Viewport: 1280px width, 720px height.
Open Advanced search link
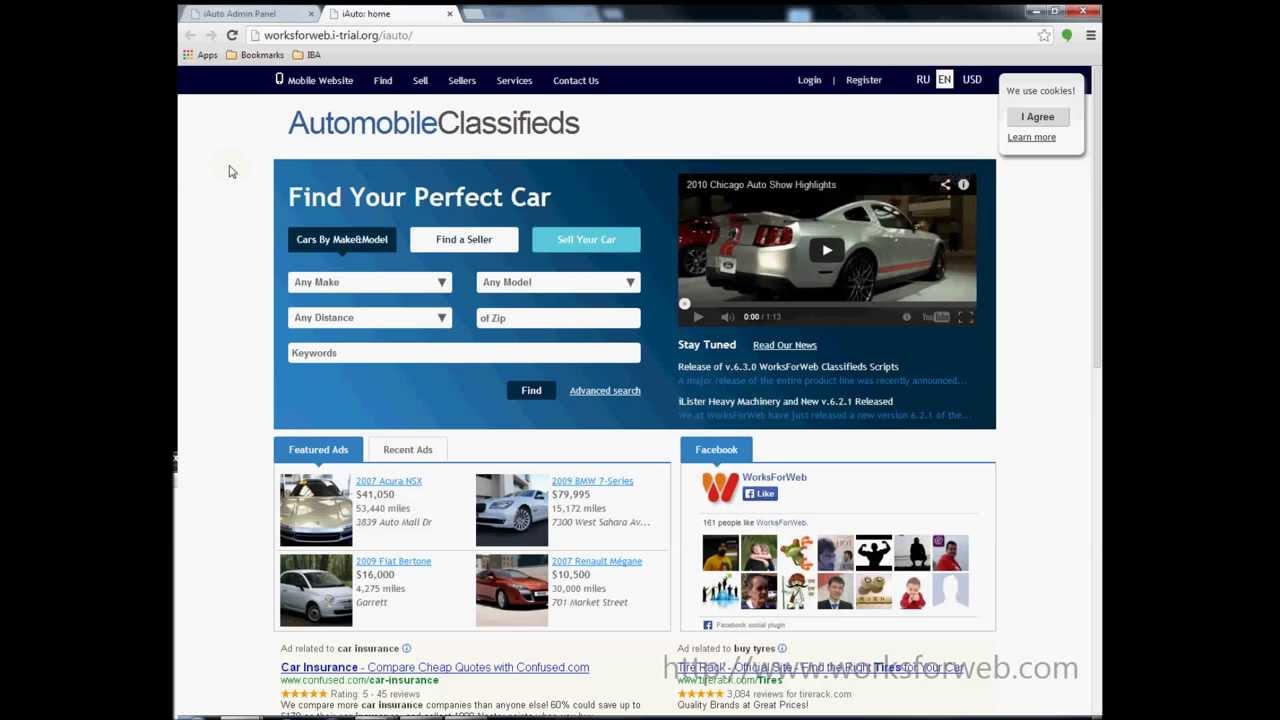click(x=605, y=391)
